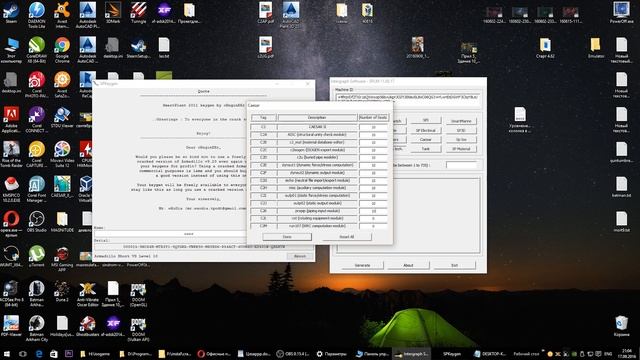Launch DOOM (Vulkan API) shortcut
640x360 pixels.
[138, 329]
